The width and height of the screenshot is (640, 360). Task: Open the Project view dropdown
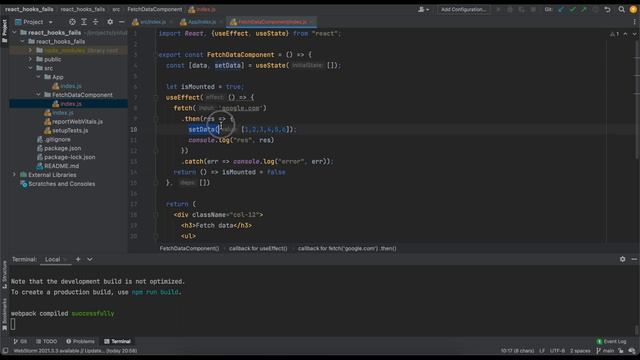pyautogui.click(x=34, y=22)
